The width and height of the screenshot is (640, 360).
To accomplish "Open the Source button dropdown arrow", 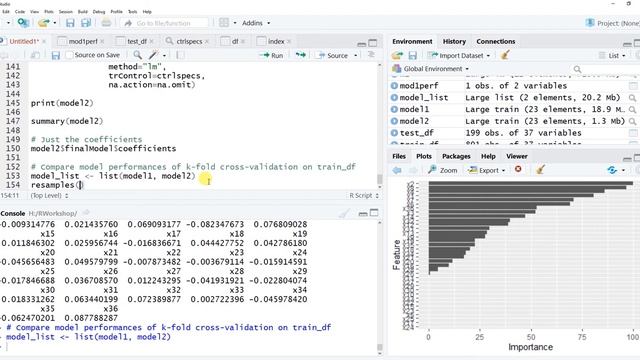I will point(356,56).
